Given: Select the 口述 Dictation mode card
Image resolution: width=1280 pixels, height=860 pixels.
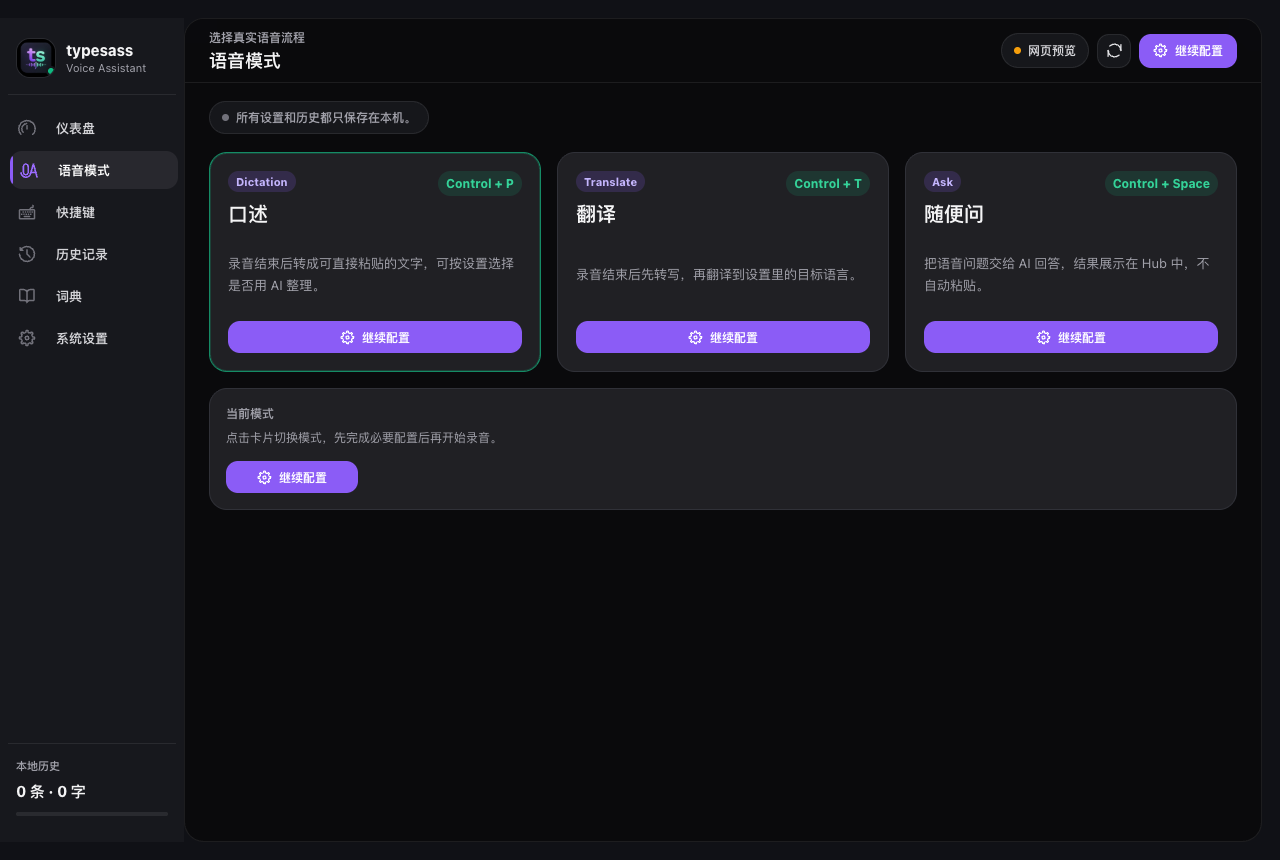Looking at the screenshot, I should pos(375,262).
